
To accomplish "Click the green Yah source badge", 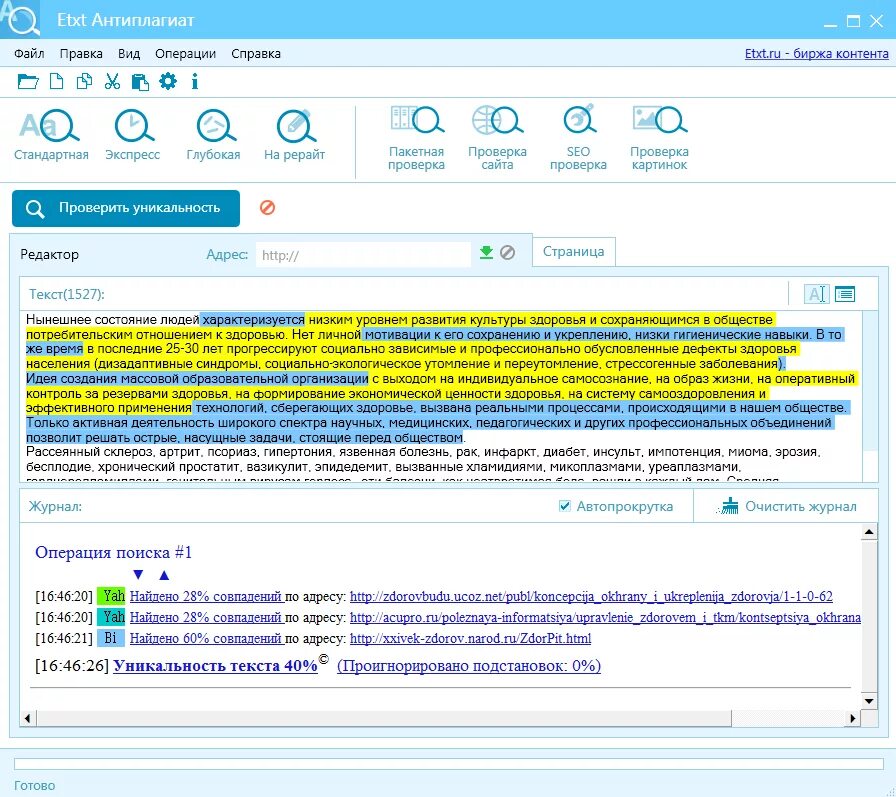I will [111, 596].
